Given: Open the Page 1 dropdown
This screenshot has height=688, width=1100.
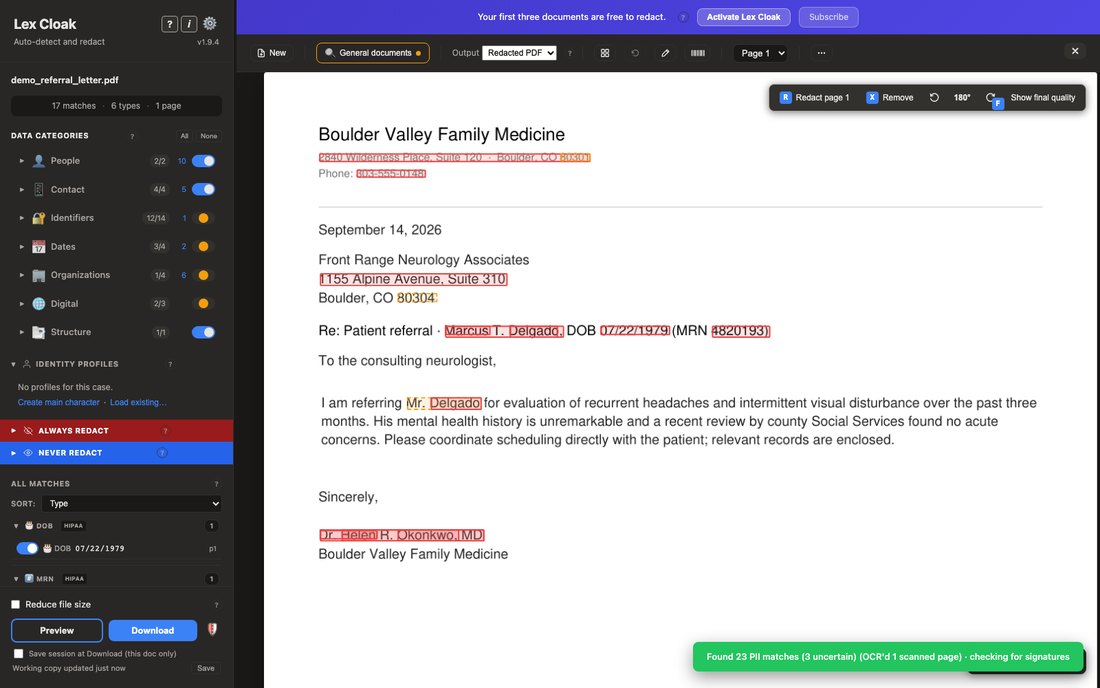Looking at the screenshot, I should point(760,53).
